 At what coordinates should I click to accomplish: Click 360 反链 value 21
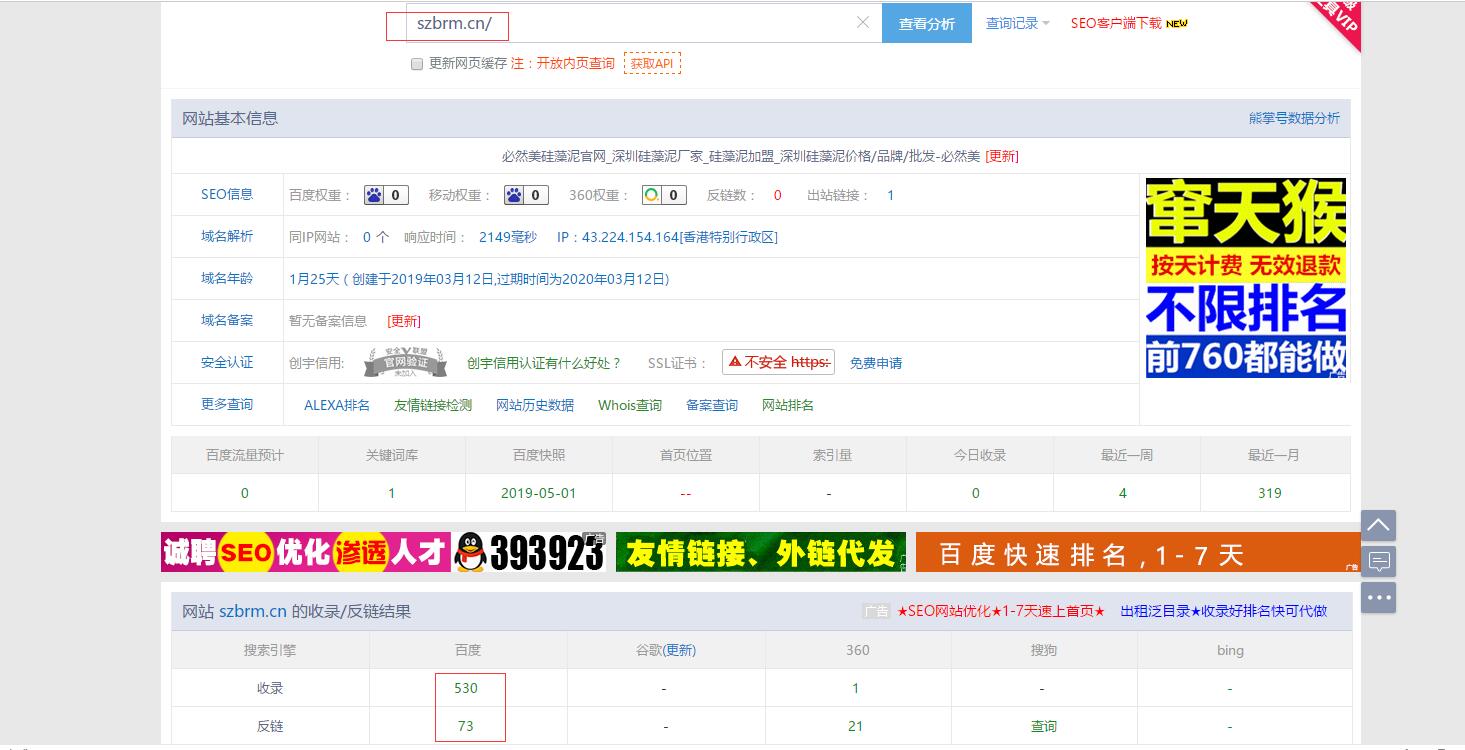click(x=855, y=726)
